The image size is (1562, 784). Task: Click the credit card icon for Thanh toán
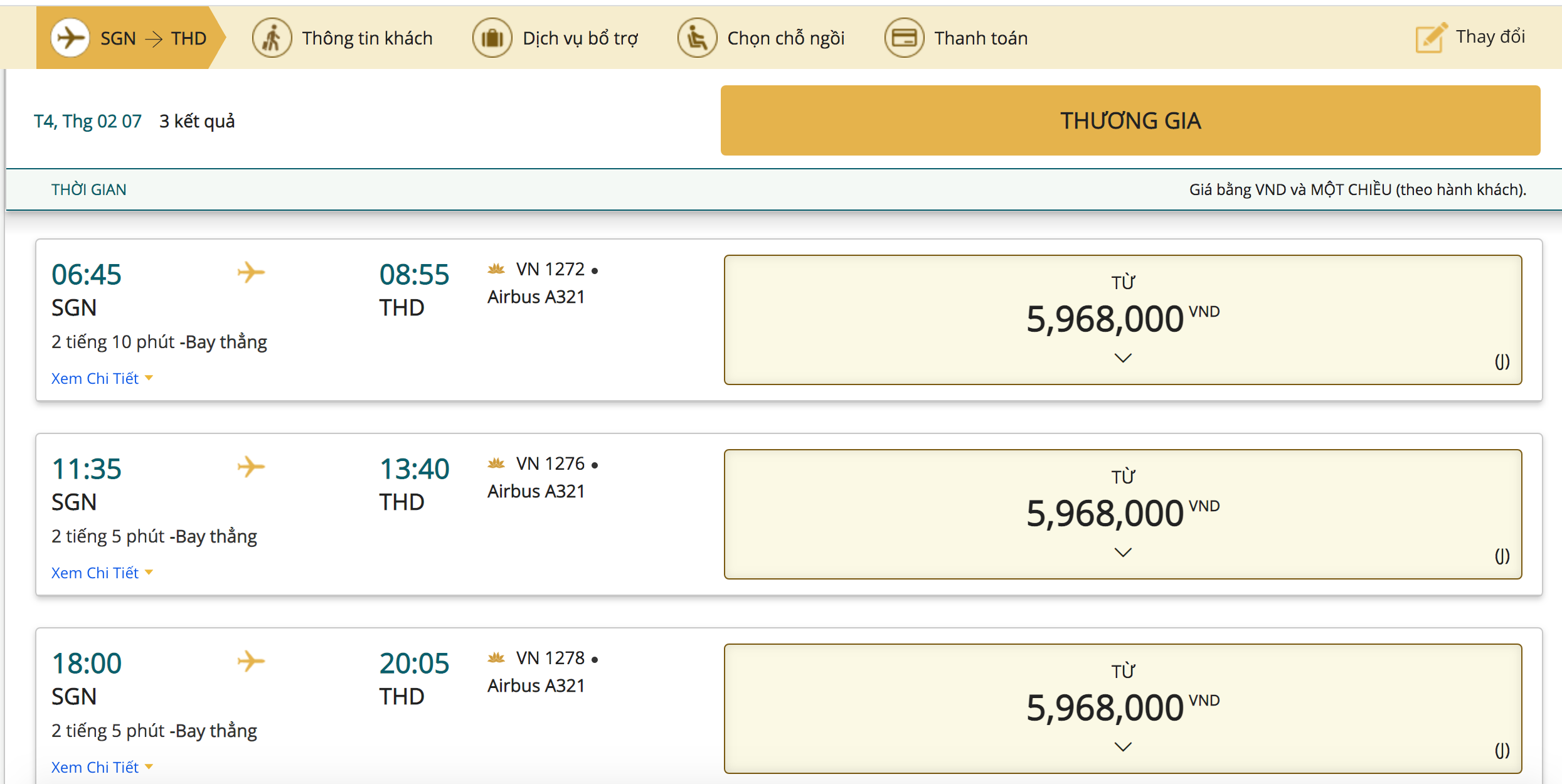tap(904, 38)
